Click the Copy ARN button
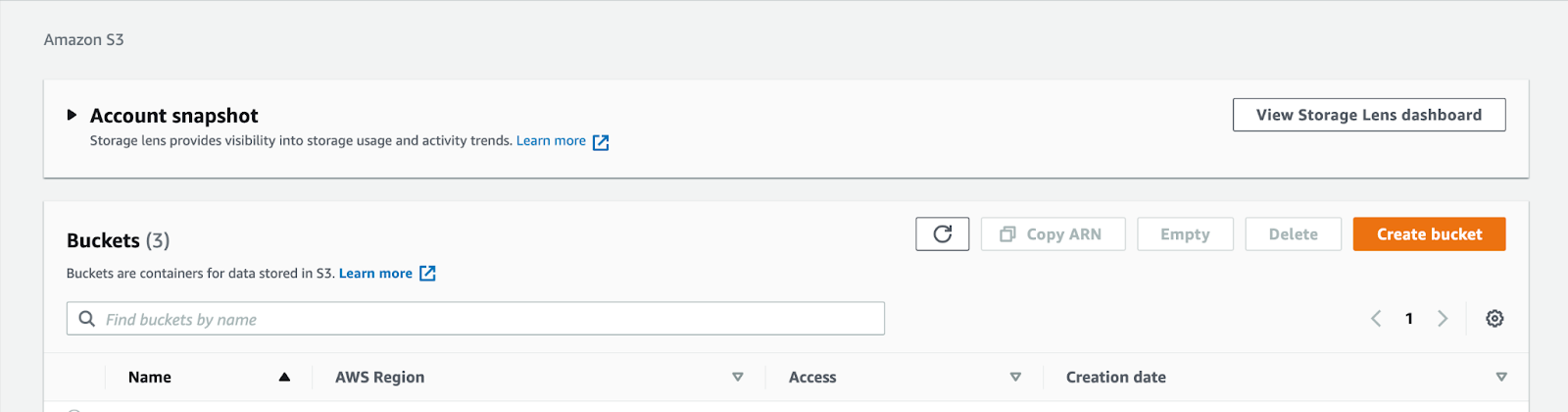Image resolution: width=1568 pixels, height=412 pixels. pos(1053,234)
